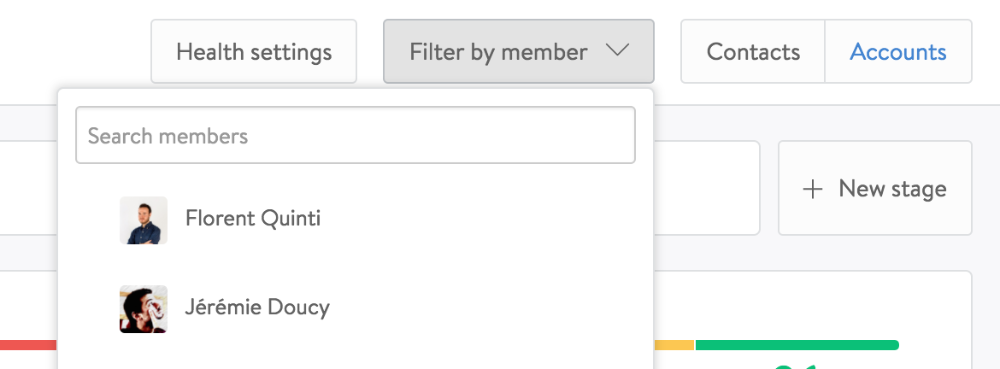Focus the Search members field

click(355, 135)
